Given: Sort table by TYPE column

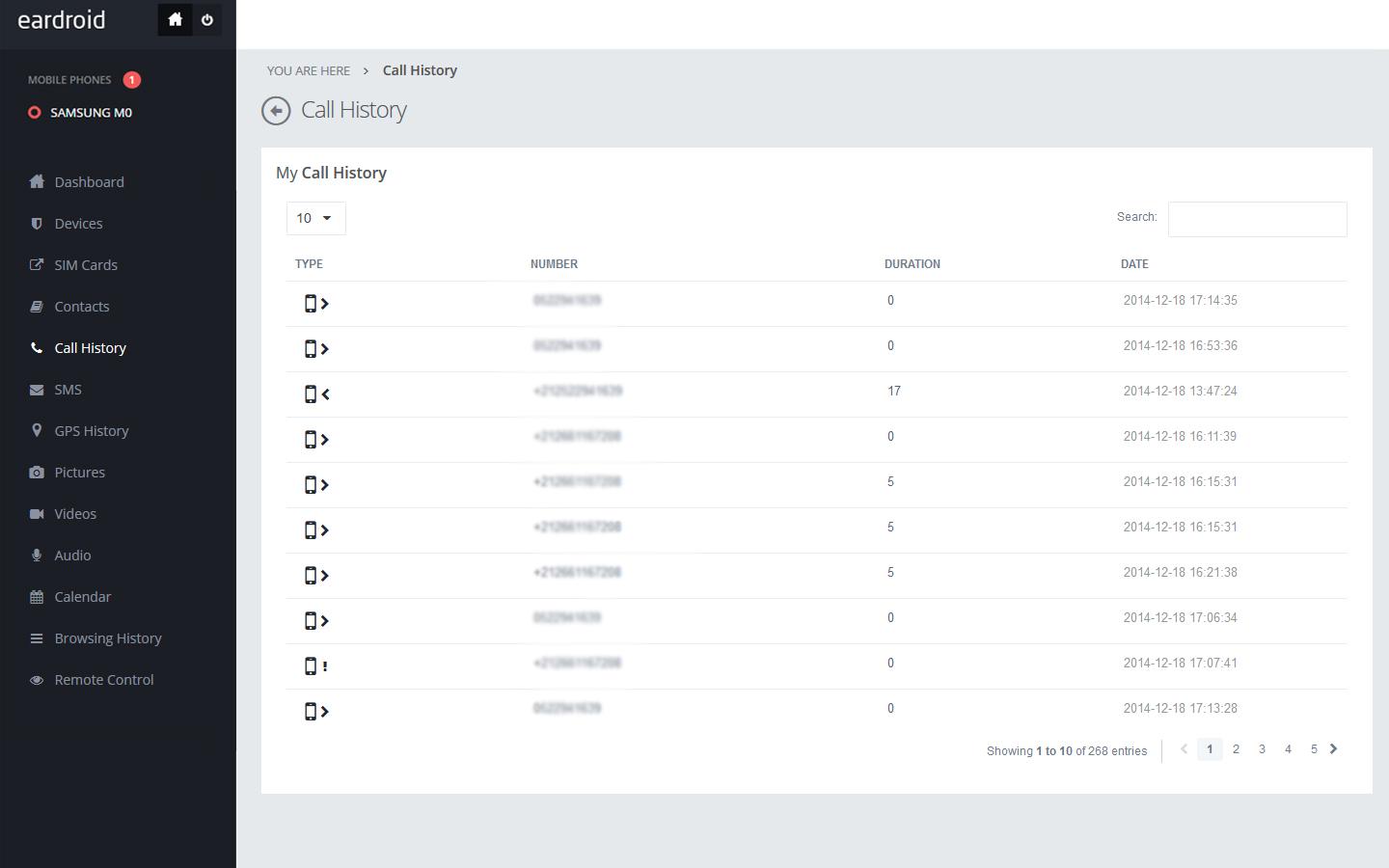Looking at the screenshot, I should tap(309, 264).
